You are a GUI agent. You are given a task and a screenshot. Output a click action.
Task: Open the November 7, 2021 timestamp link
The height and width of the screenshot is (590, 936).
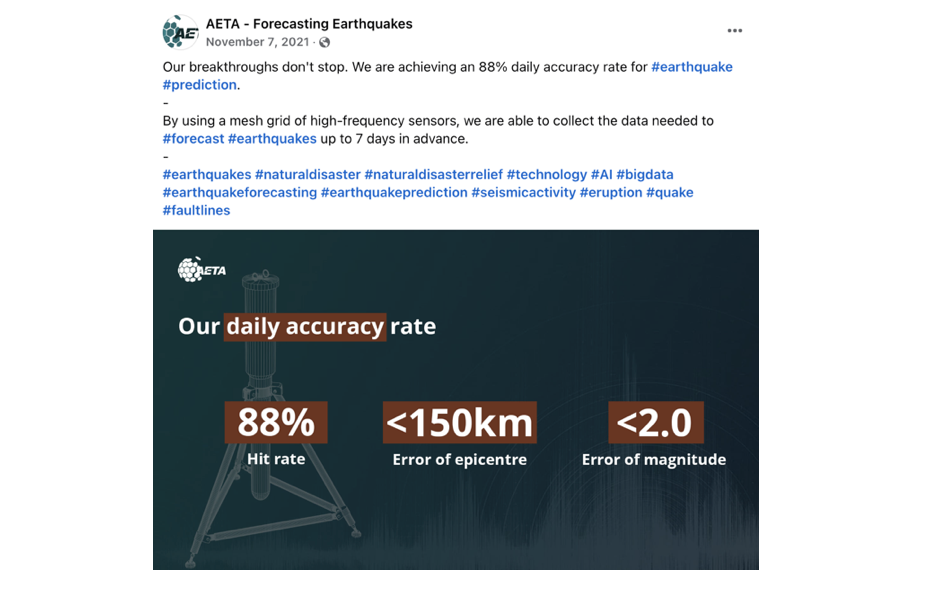click(258, 42)
